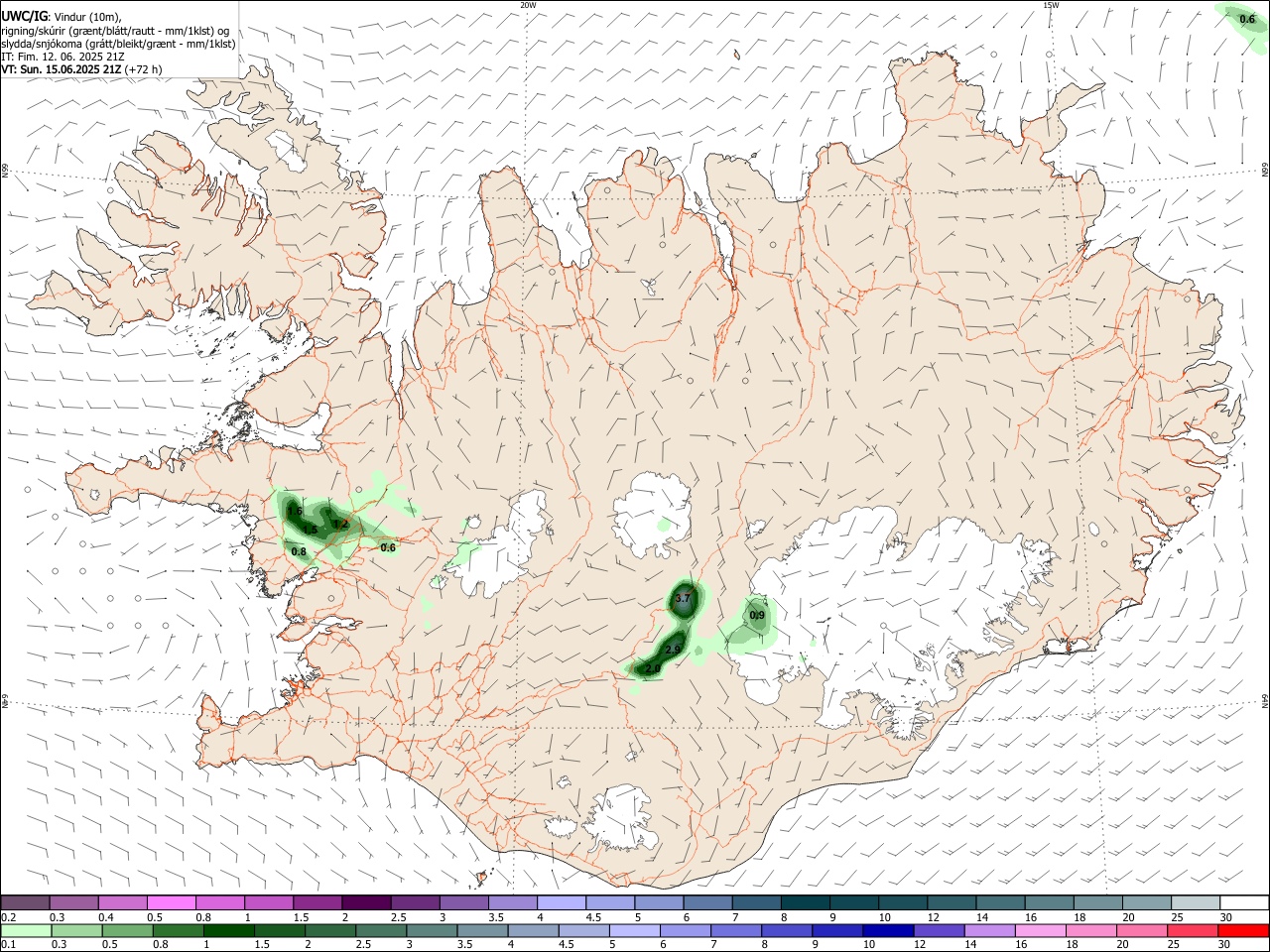Select the light lavender swatch between 4 and 4.5, upper row
1270x952 pixels.
(x=561, y=902)
